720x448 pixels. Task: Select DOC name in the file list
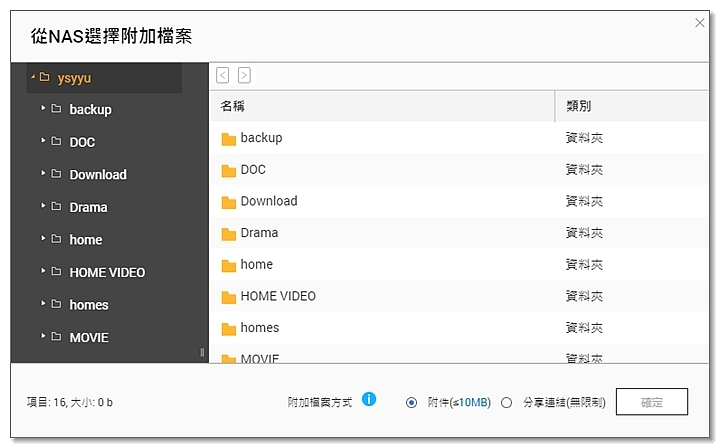pyautogui.click(x=253, y=170)
